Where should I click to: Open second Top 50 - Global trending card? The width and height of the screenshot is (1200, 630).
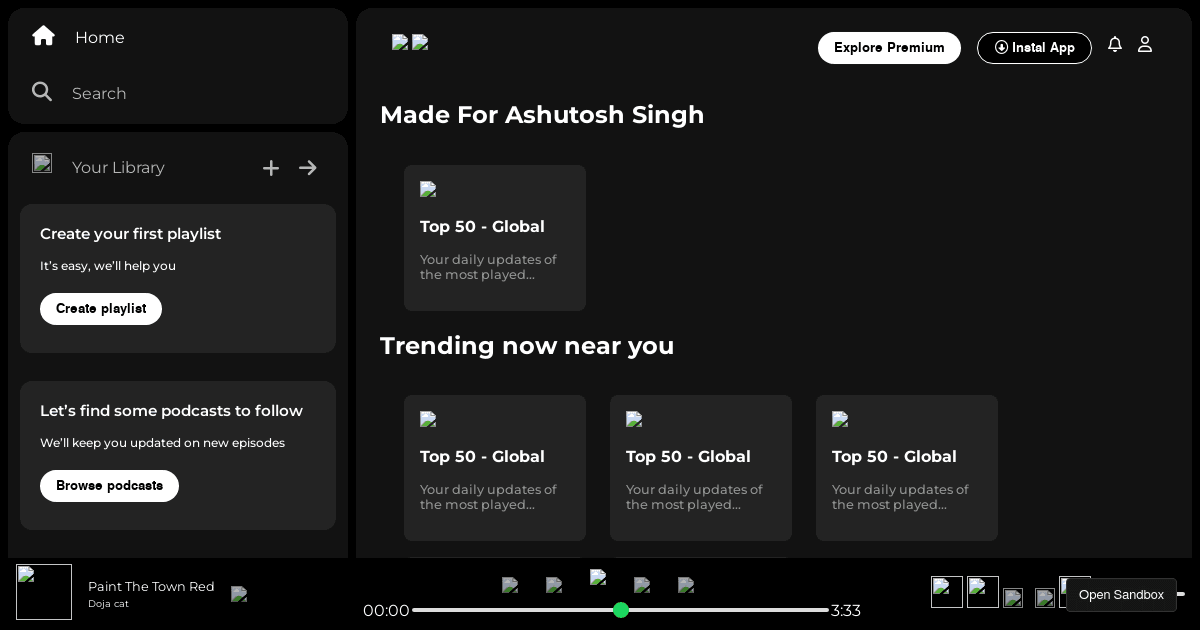click(x=701, y=468)
